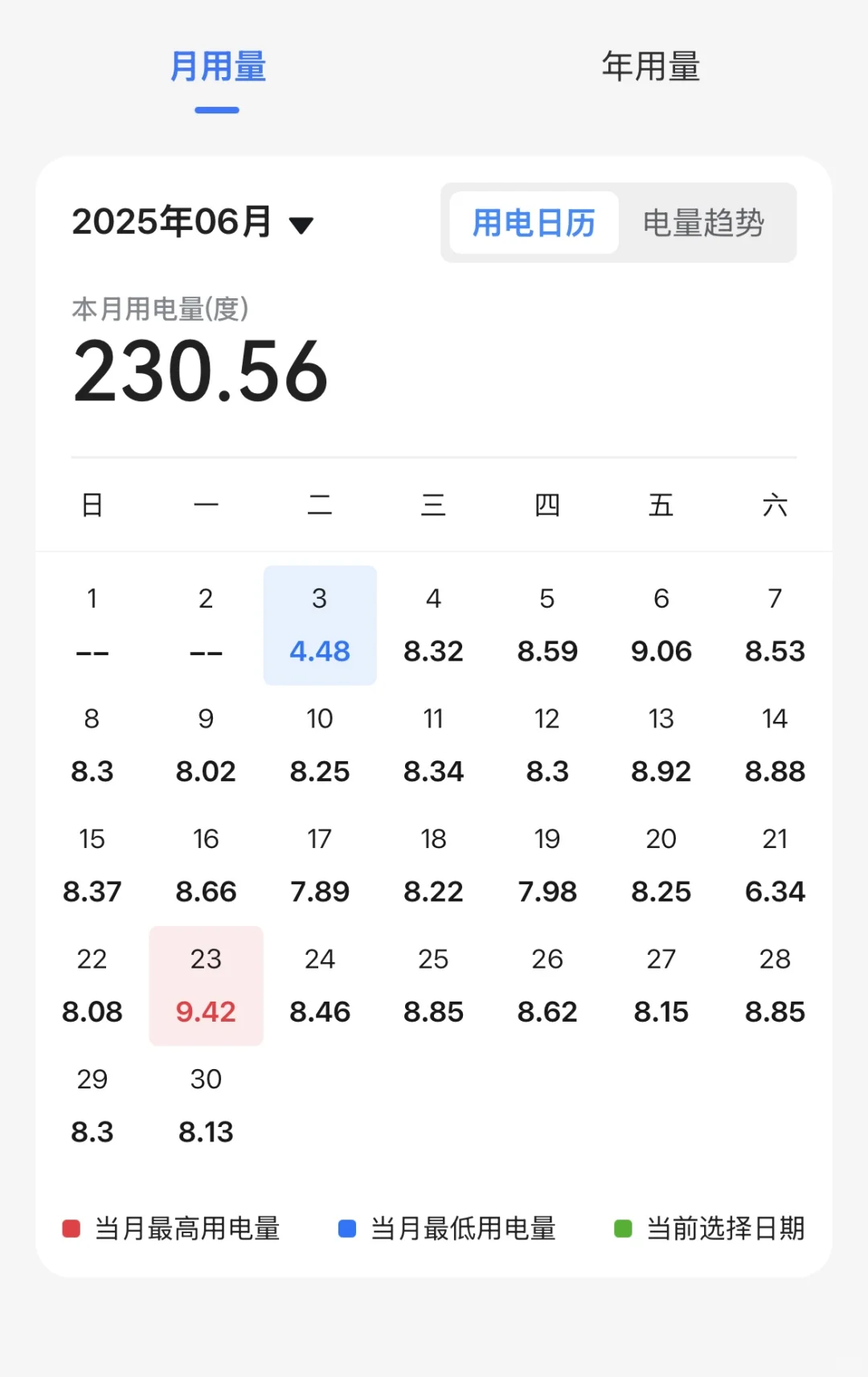Click the red 当月最高用电量 legend swatch
The height and width of the screenshot is (1377, 868).
point(72,1228)
